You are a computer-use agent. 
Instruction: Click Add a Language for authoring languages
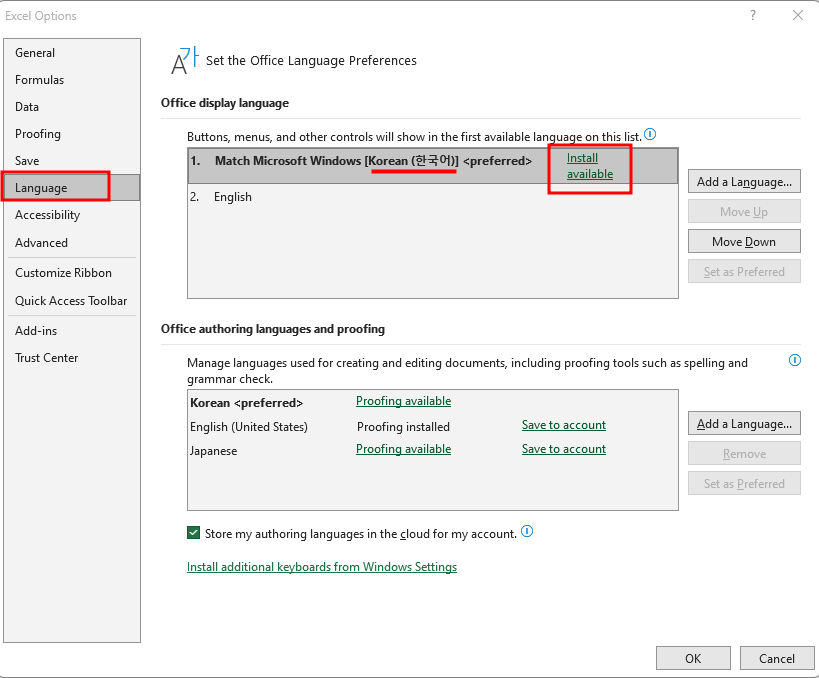[x=744, y=424]
